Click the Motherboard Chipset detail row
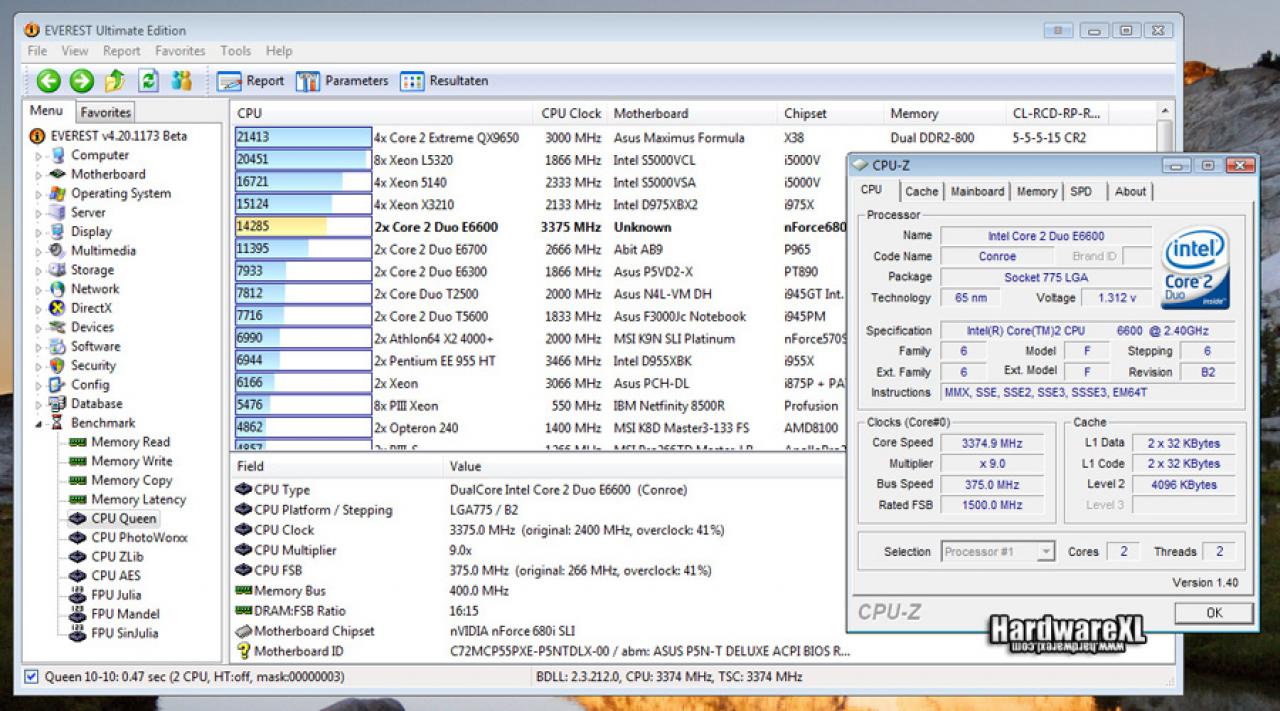Viewport: 1280px width, 711px height. (x=540, y=631)
